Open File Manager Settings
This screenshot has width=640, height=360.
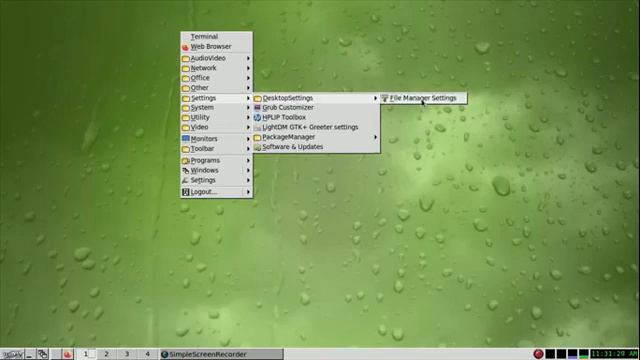coord(424,98)
